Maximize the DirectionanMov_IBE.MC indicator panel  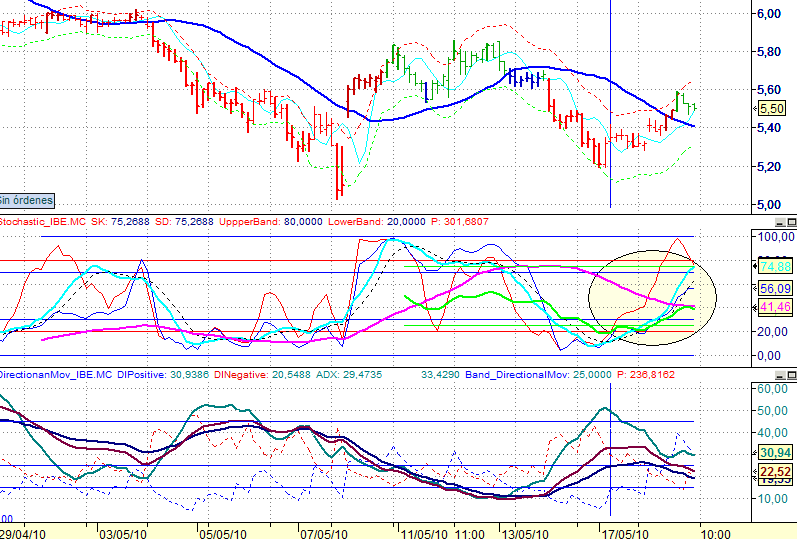[791, 375]
